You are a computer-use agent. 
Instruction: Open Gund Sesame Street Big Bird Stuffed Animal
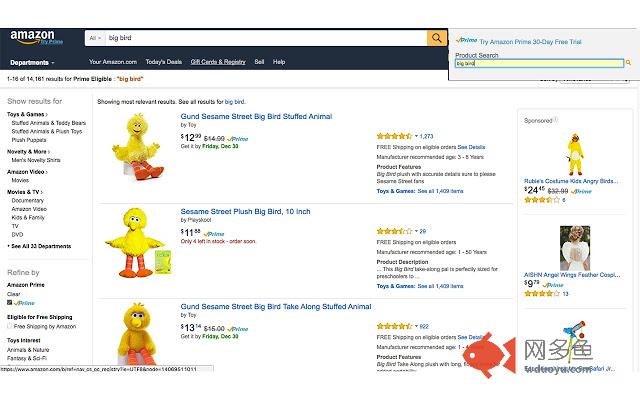click(x=256, y=117)
